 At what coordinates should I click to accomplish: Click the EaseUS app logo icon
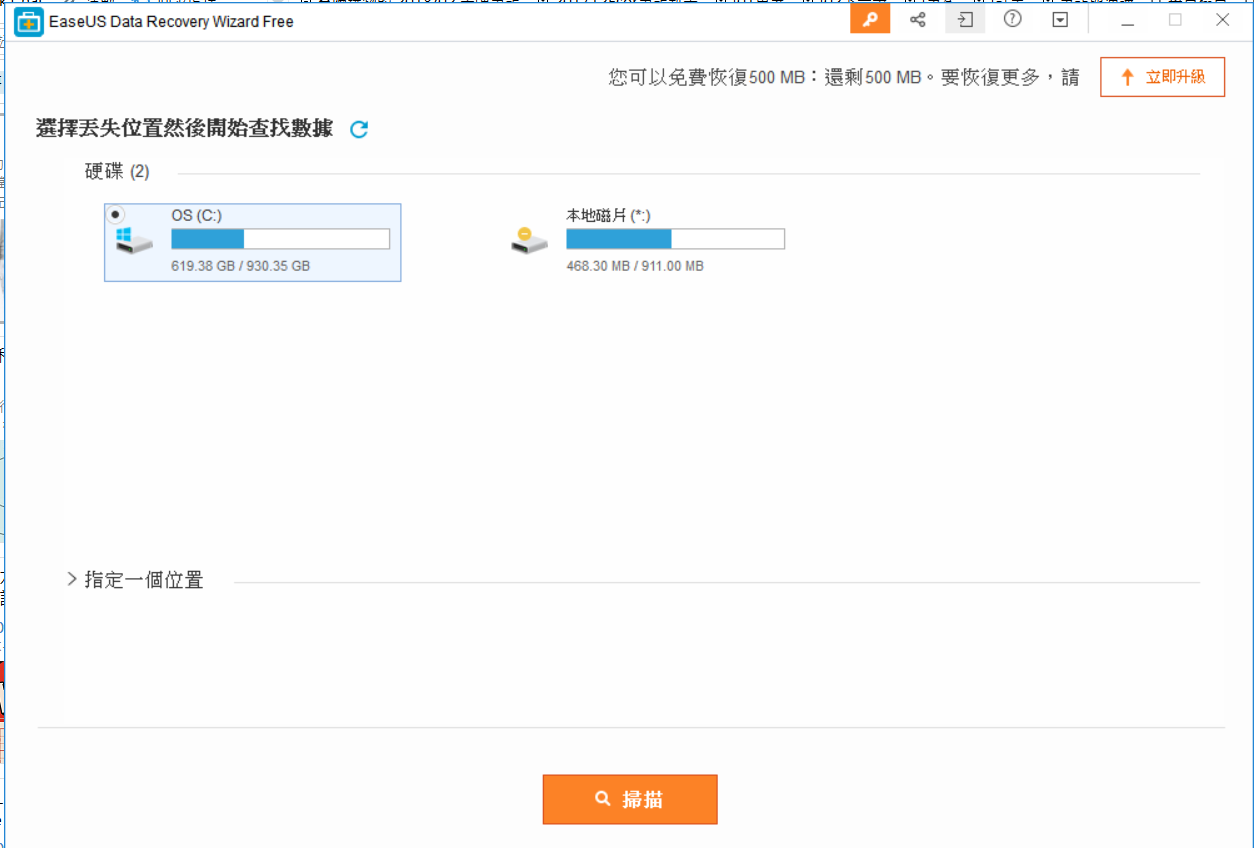29,21
